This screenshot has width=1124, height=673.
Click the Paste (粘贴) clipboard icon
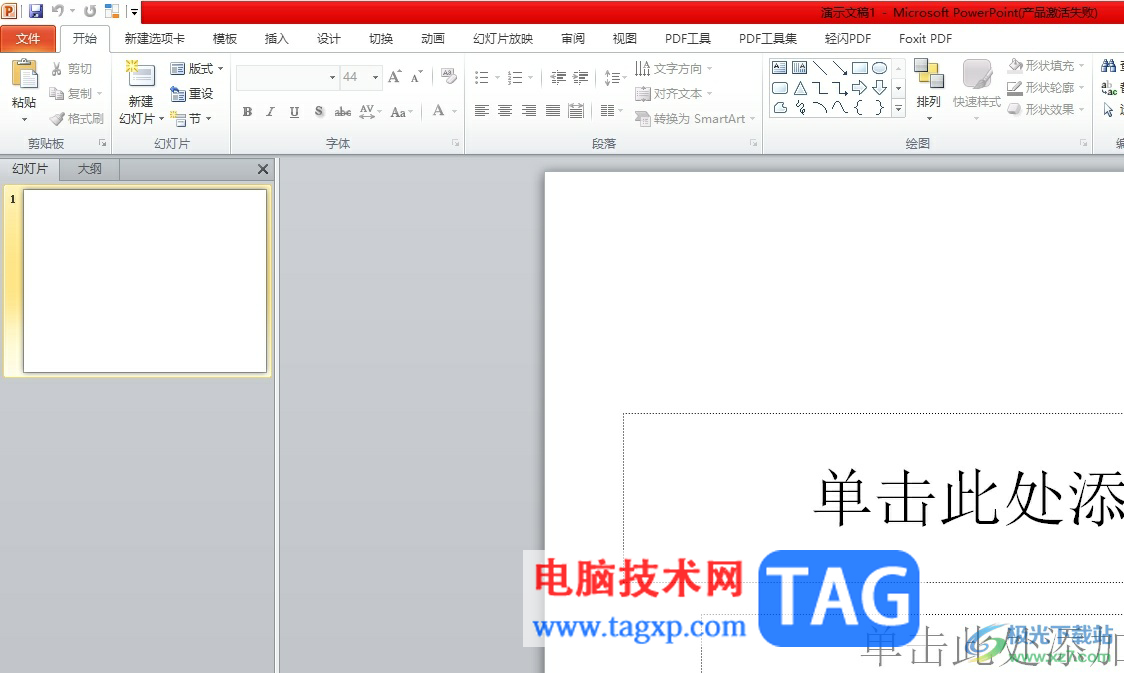coord(24,75)
